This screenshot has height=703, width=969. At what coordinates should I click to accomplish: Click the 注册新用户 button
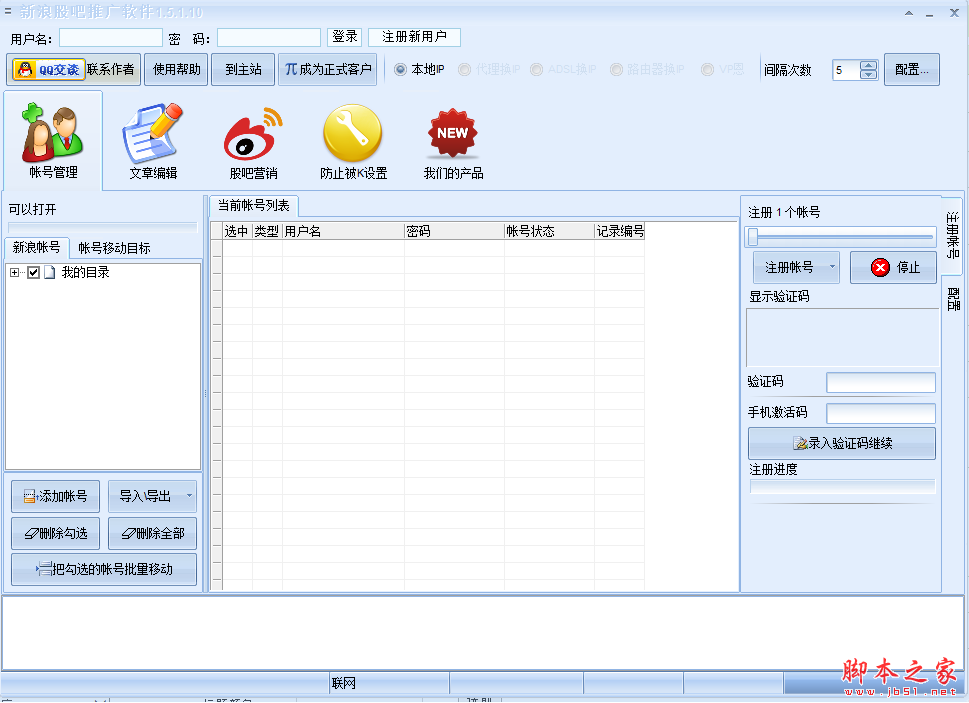coord(414,37)
